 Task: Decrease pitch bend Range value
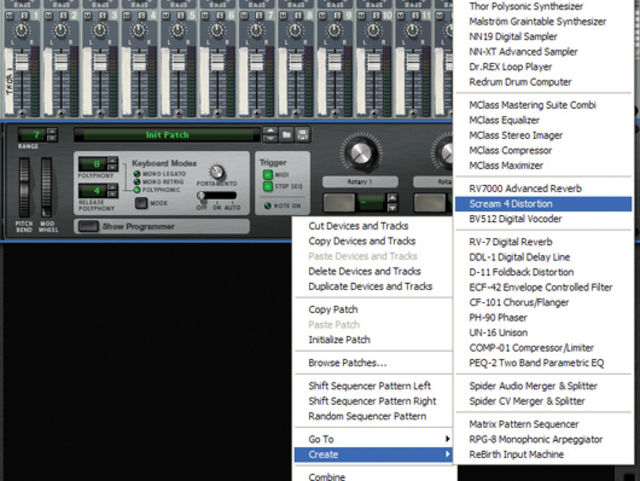click(x=52, y=138)
